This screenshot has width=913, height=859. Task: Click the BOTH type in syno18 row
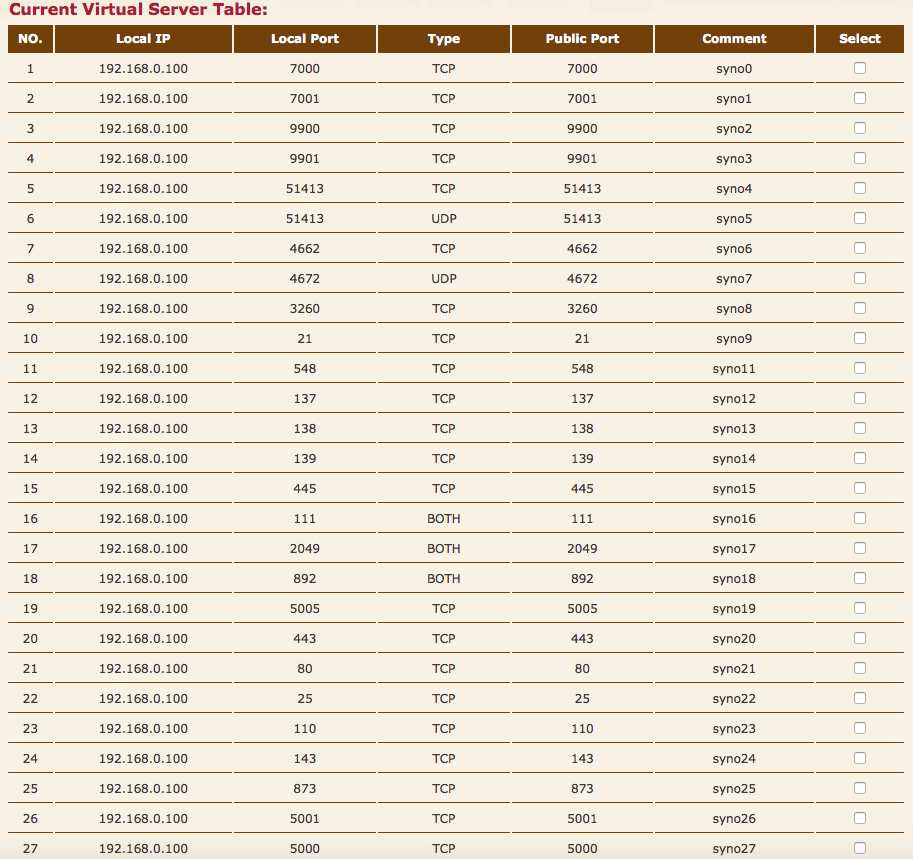tap(444, 578)
